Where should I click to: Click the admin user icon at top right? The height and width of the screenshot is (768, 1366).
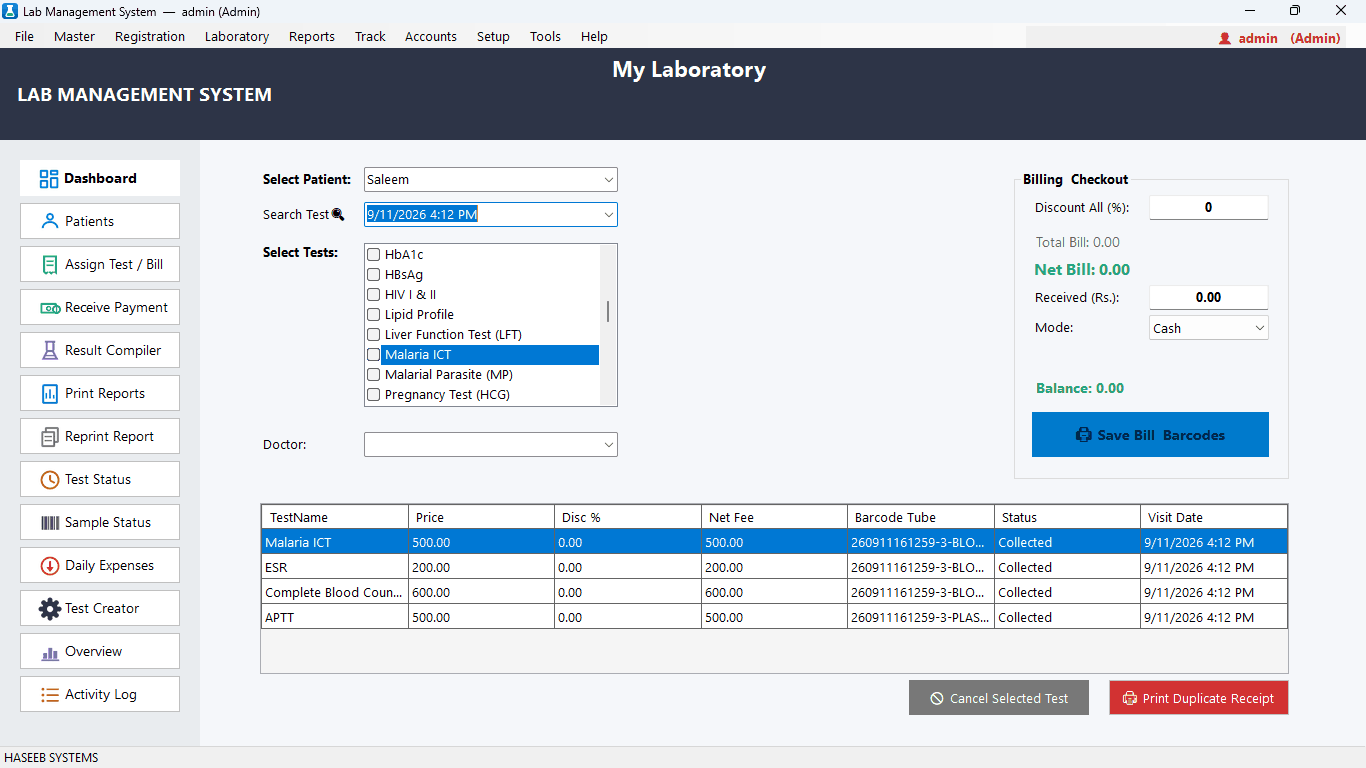coord(1225,38)
